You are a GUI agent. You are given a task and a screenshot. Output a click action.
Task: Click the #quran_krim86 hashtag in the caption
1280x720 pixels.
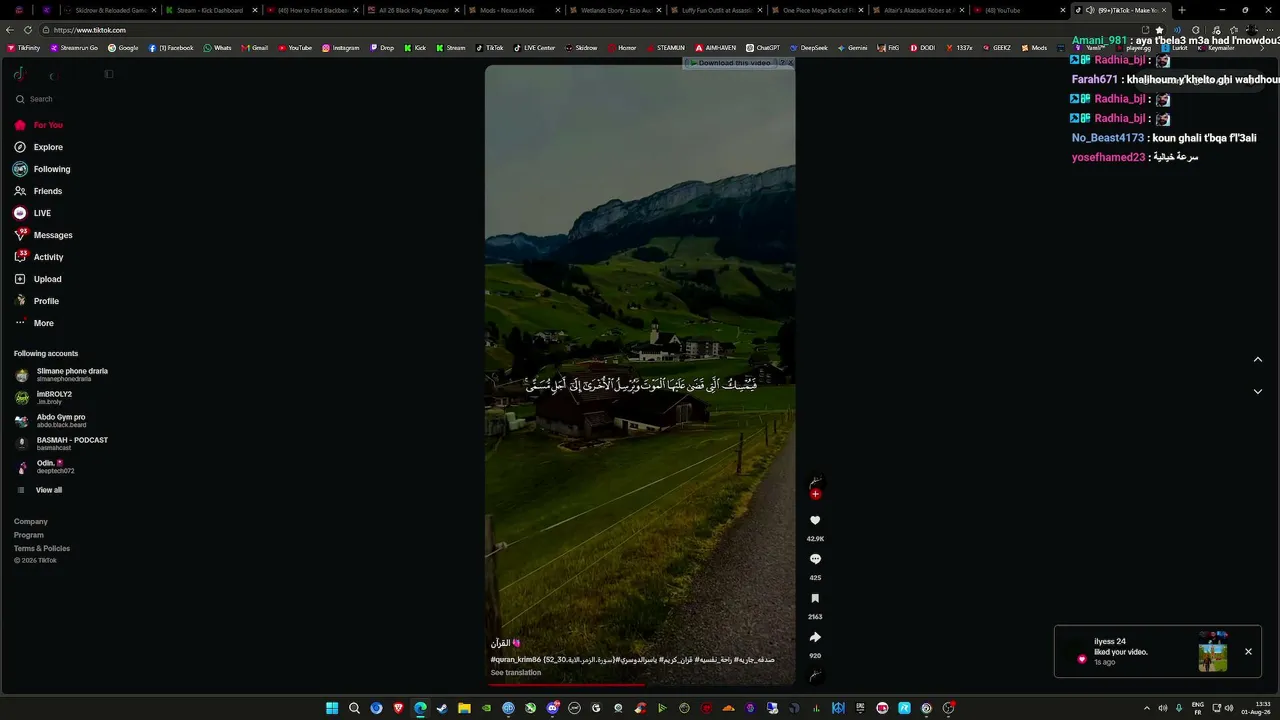(x=516, y=660)
